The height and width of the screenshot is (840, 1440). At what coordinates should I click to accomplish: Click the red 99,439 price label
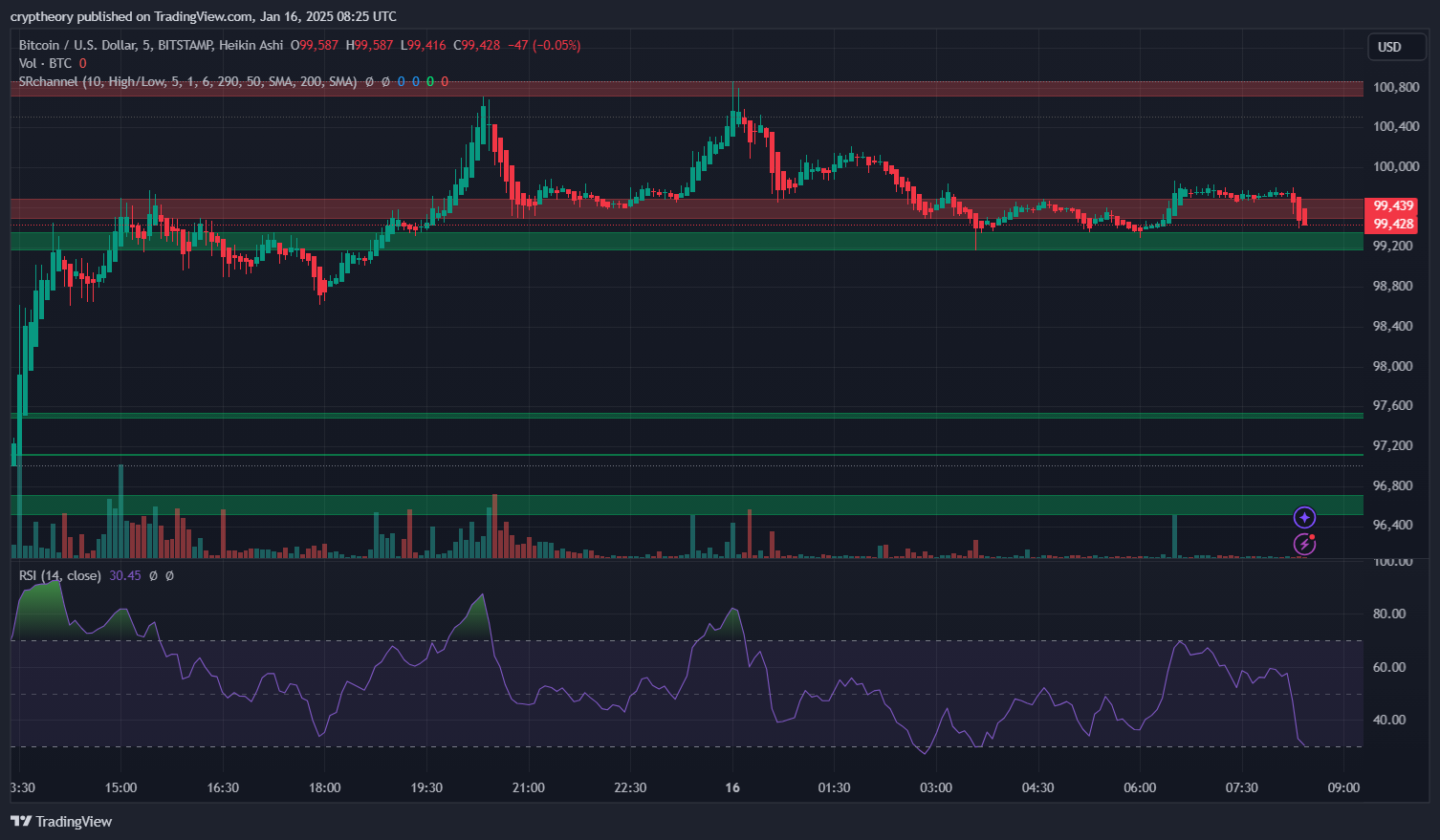click(x=1392, y=205)
